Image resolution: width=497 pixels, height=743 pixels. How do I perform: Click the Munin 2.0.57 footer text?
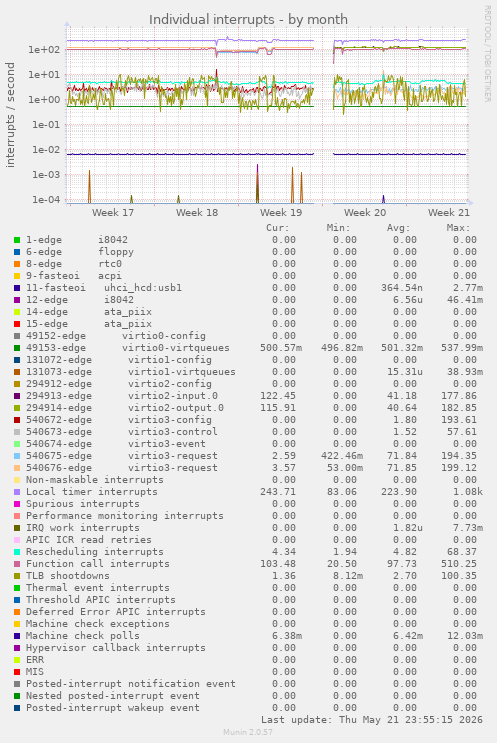248,732
